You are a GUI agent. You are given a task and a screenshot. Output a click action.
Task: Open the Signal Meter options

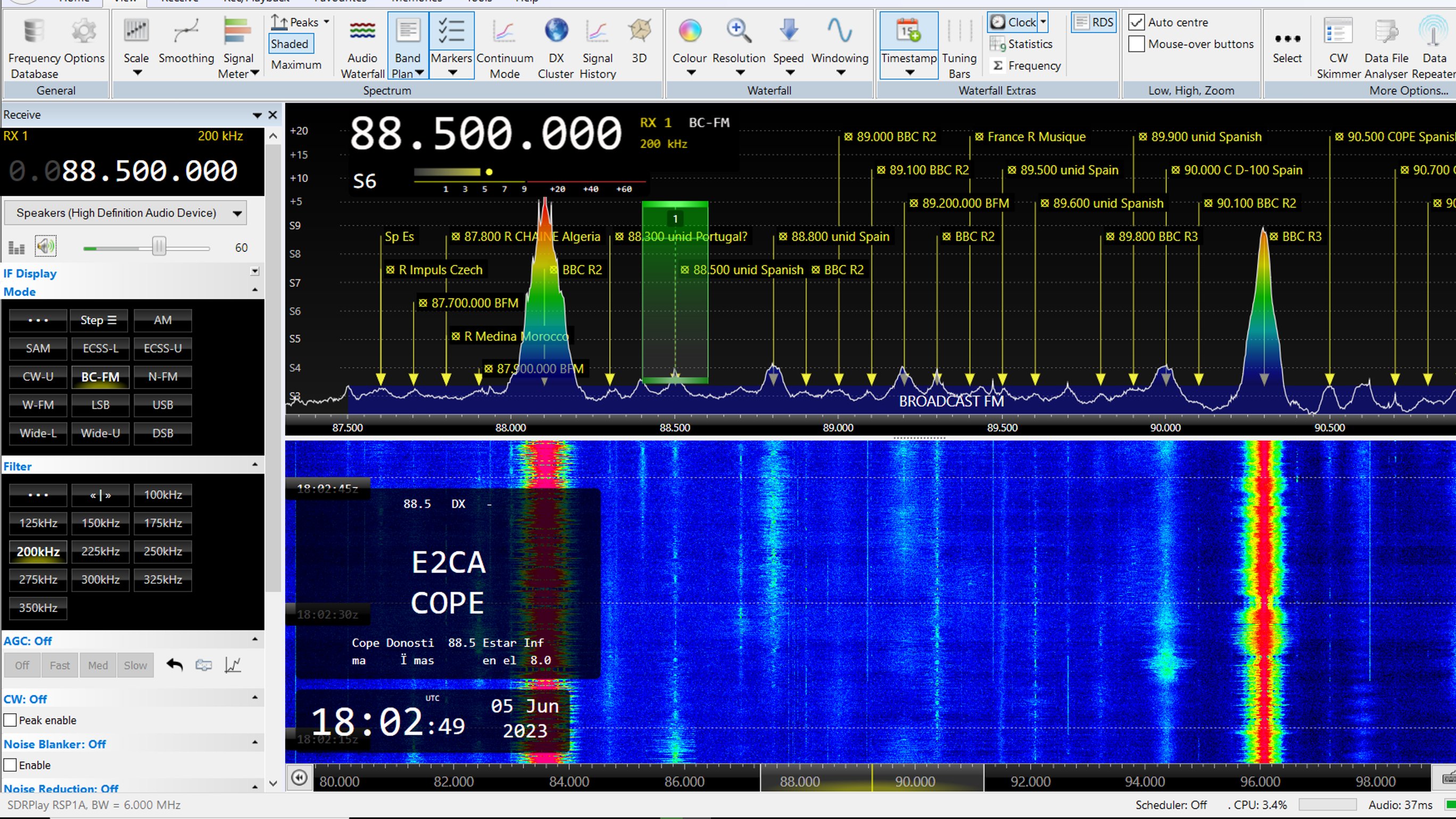(238, 47)
